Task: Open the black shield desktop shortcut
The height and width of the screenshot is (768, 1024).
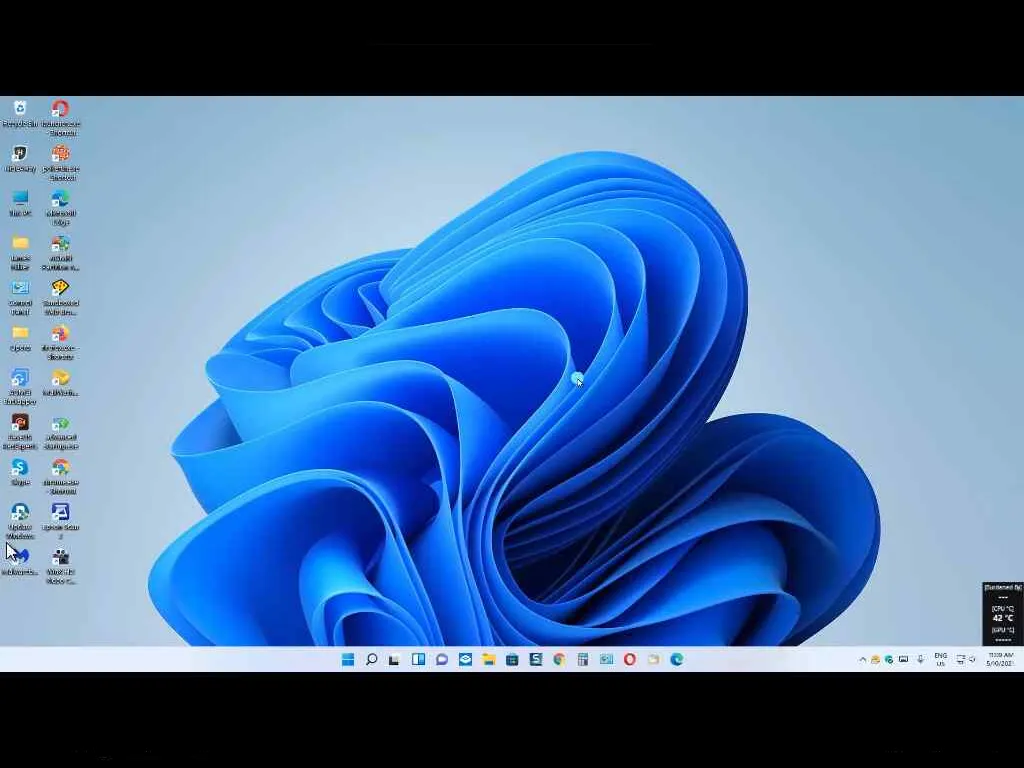Action: 20,158
